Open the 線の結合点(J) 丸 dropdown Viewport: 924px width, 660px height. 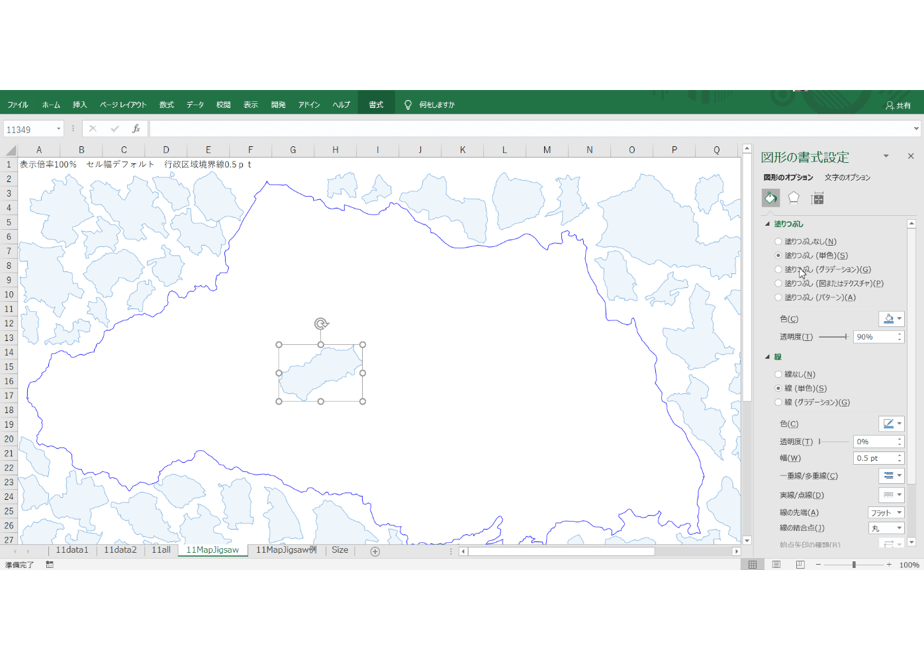coord(886,528)
